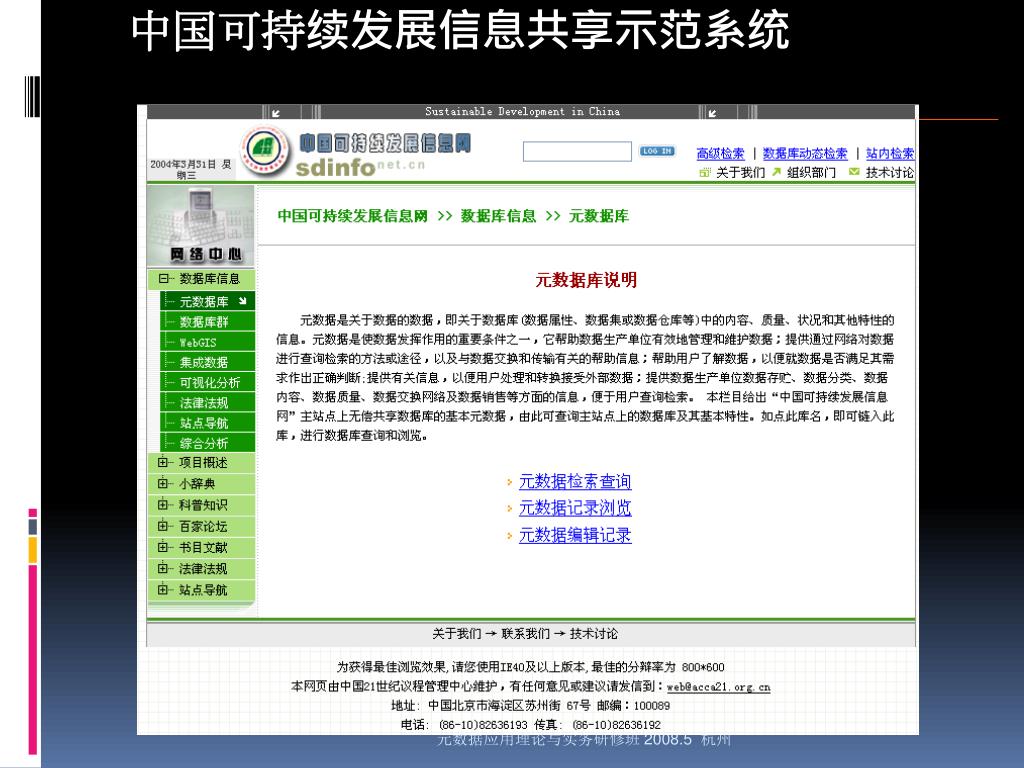This screenshot has width=1024, height=768.
Task: Click the date text 2004年3月31日
Action: [185, 164]
